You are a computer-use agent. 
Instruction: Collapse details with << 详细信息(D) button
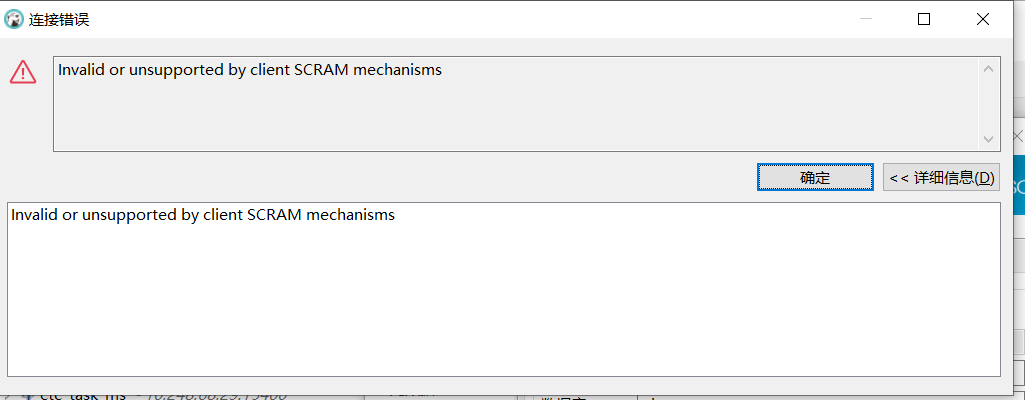pyautogui.click(x=941, y=178)
